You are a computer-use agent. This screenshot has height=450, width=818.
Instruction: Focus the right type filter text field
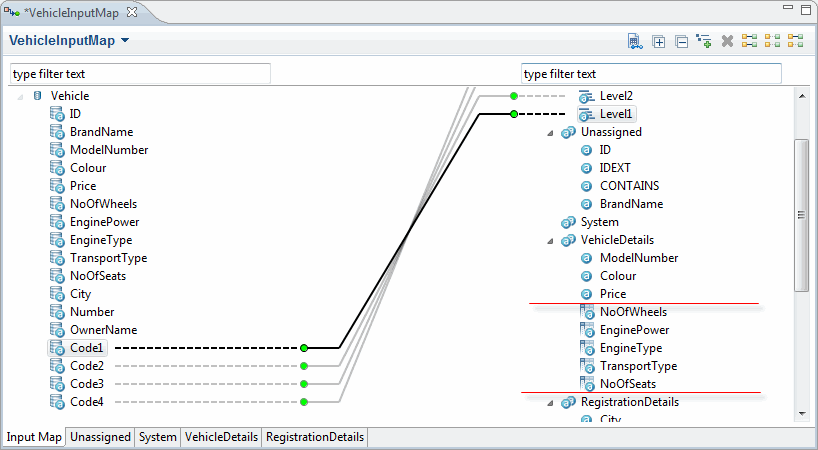click(651, 74)
